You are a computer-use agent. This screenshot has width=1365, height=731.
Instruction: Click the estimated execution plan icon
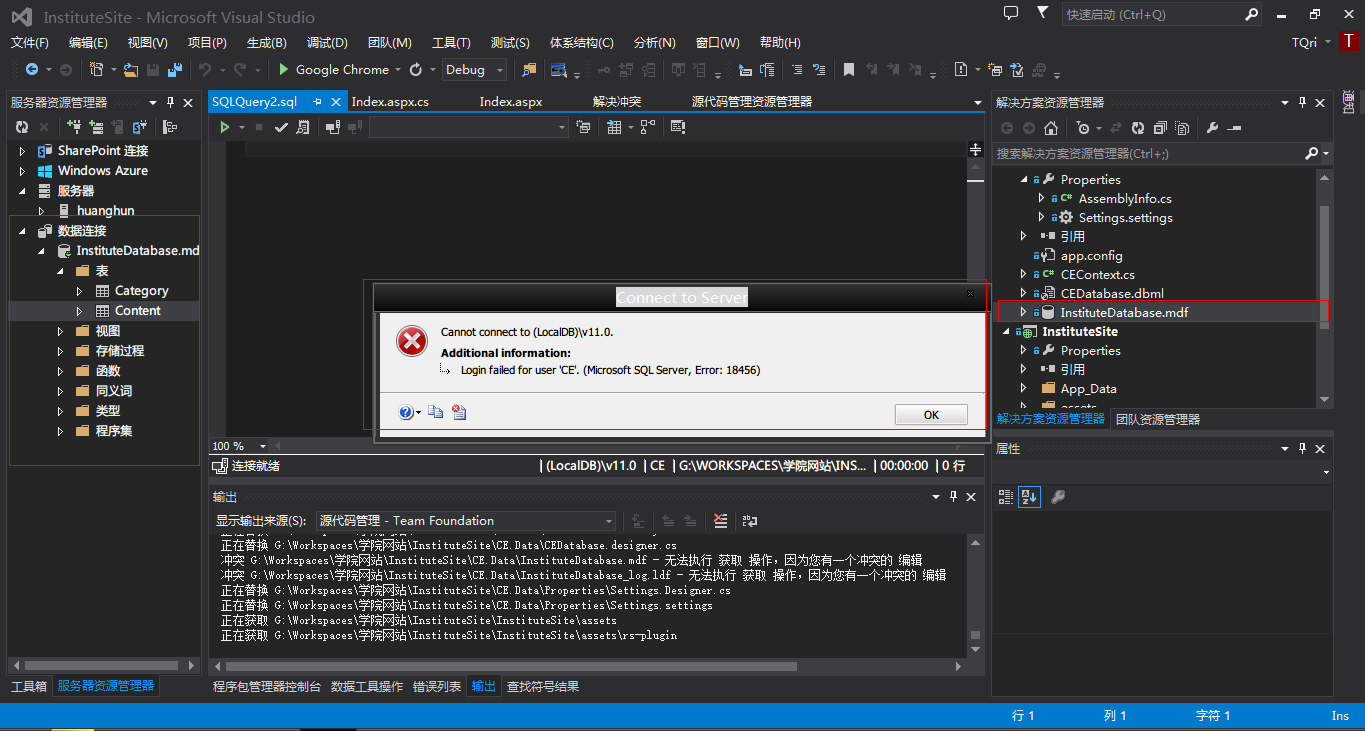tap(303, 127)
